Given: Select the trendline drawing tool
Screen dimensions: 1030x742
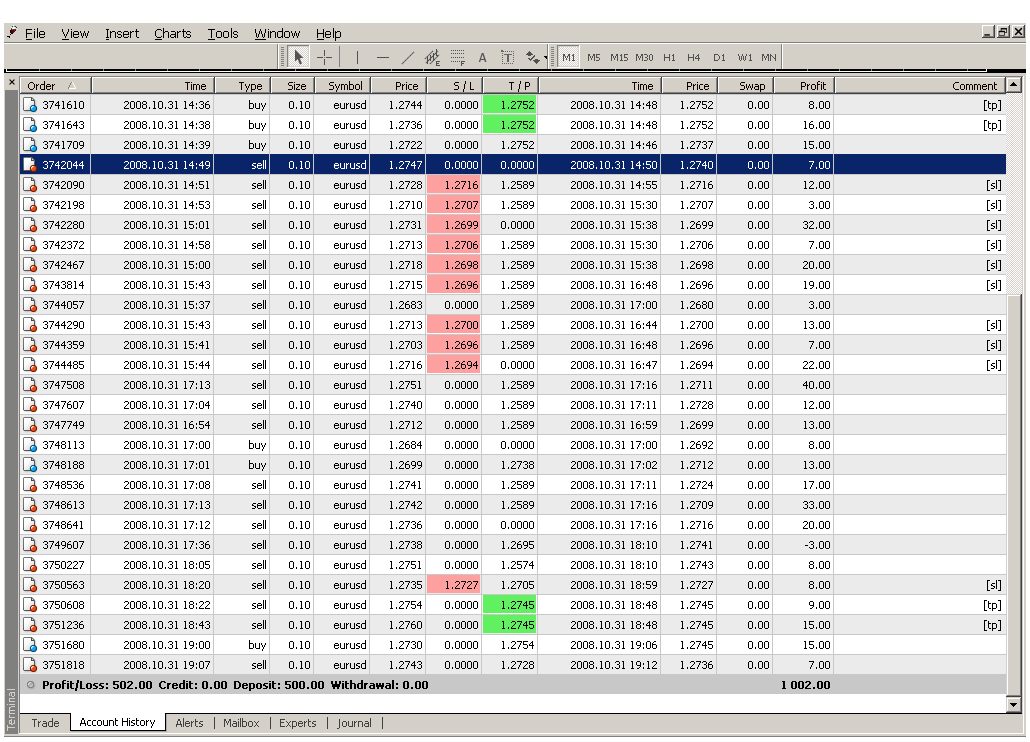Looking at the screenshot, I should pyautogui.click(x=407, y=58).
